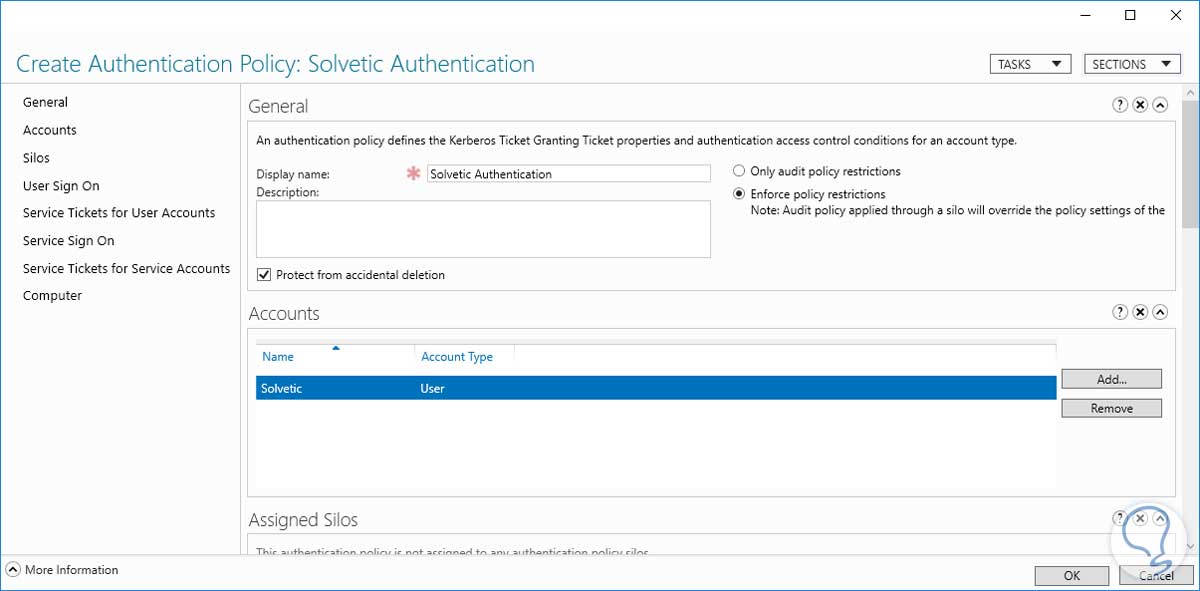Click the Display name text field
1200x591 pixels.
[568, 174]
